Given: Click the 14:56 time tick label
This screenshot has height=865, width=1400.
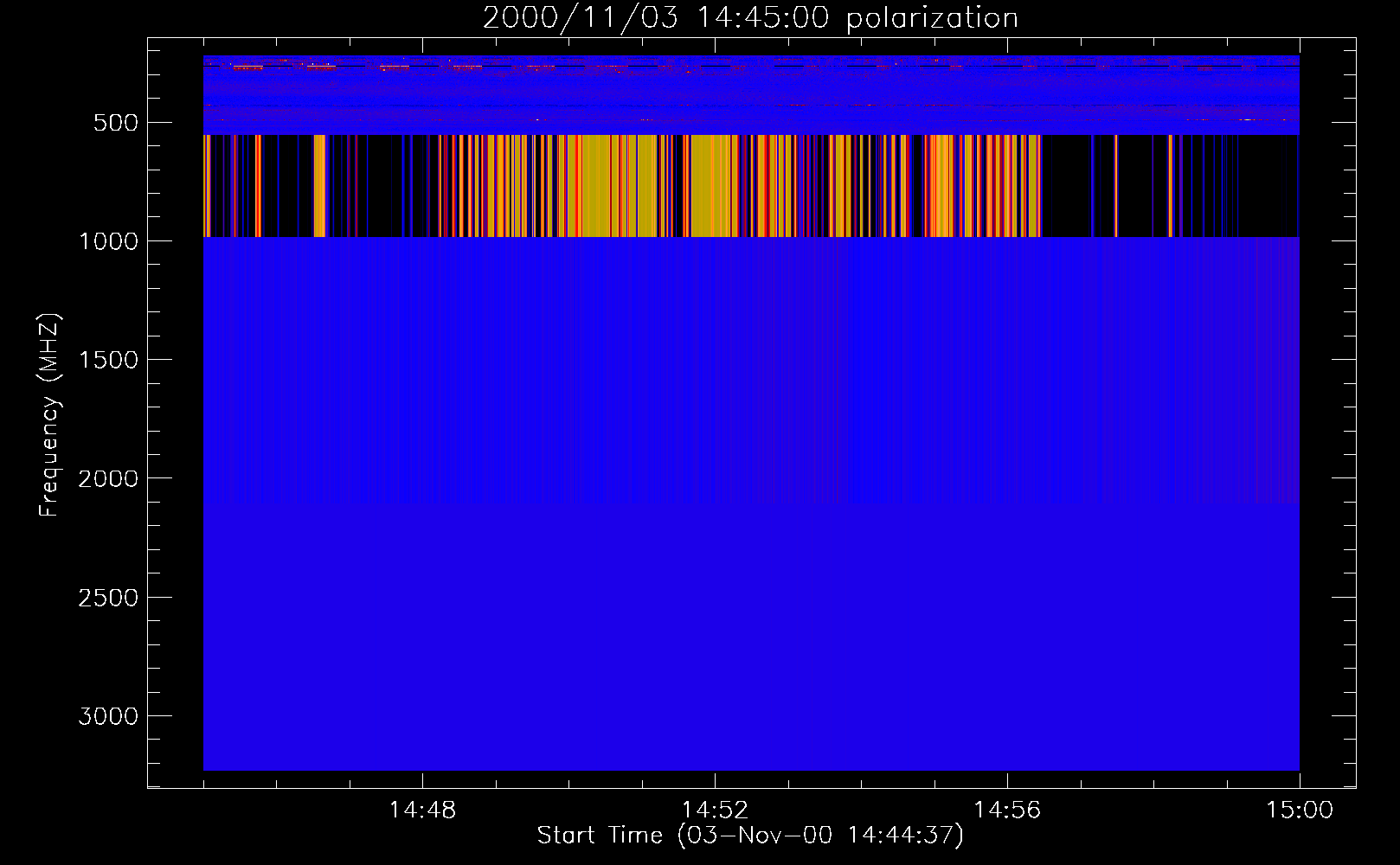Looking at the screenshot, I should 1007,811.
